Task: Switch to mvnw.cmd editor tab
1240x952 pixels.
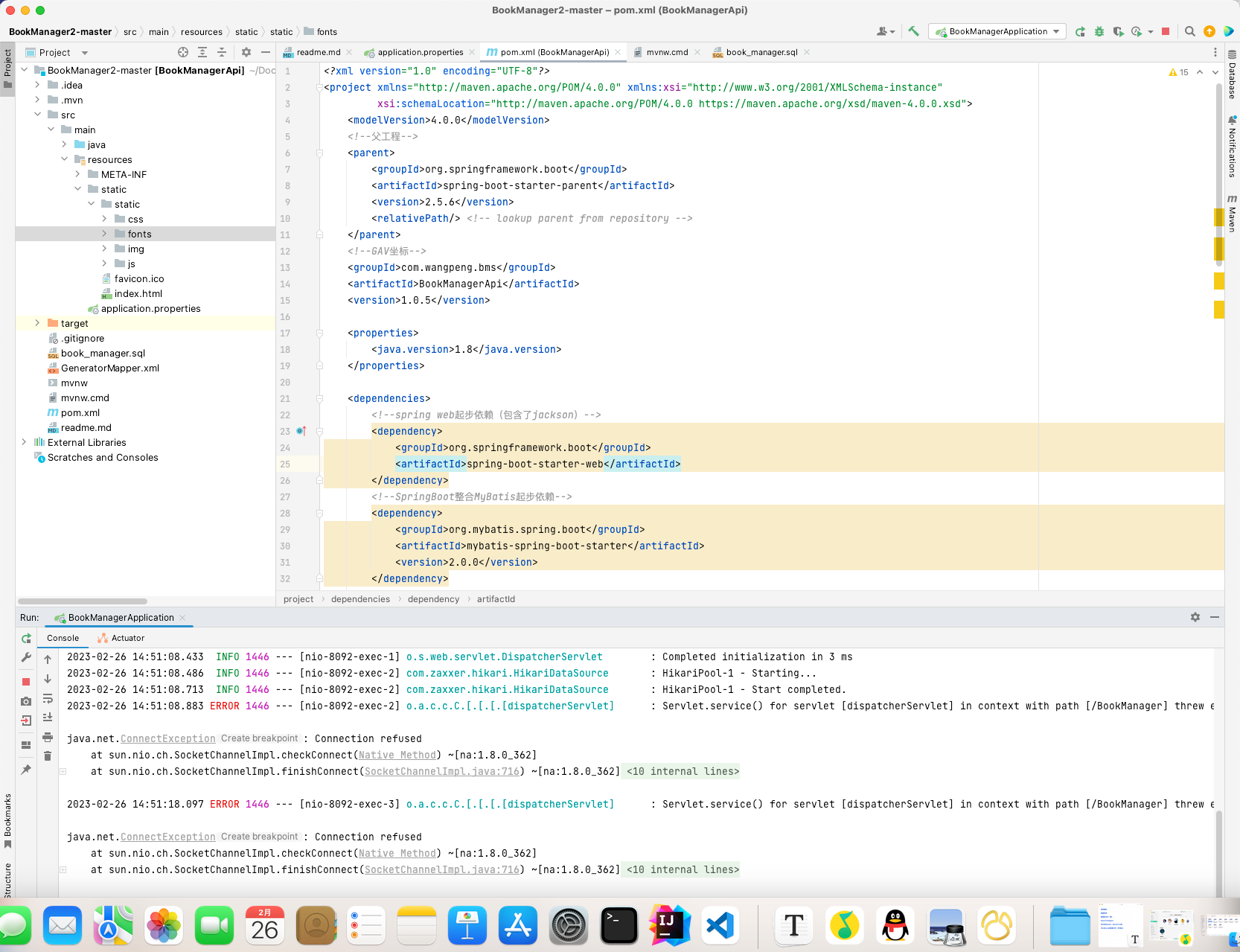Action: point(667,52)
